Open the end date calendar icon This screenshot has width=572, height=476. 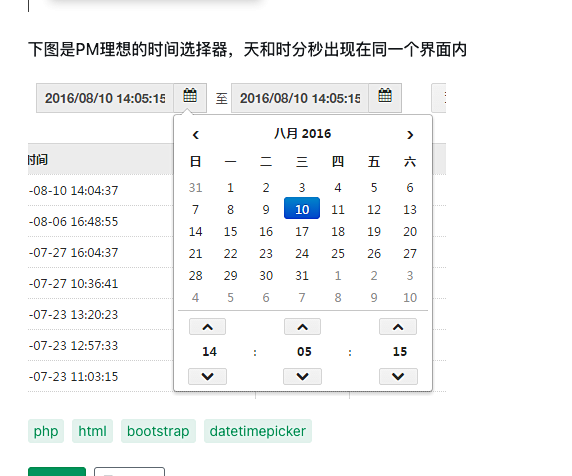[x=385, y=97]
